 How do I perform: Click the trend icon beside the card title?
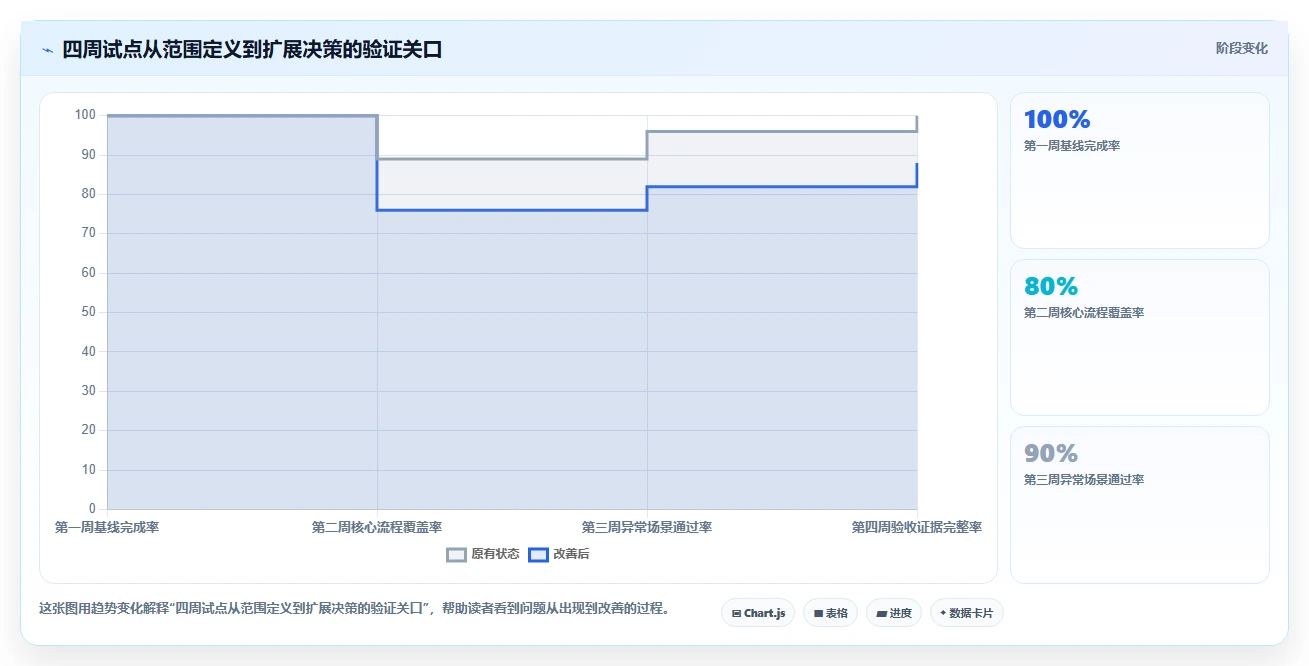[47, 50]
